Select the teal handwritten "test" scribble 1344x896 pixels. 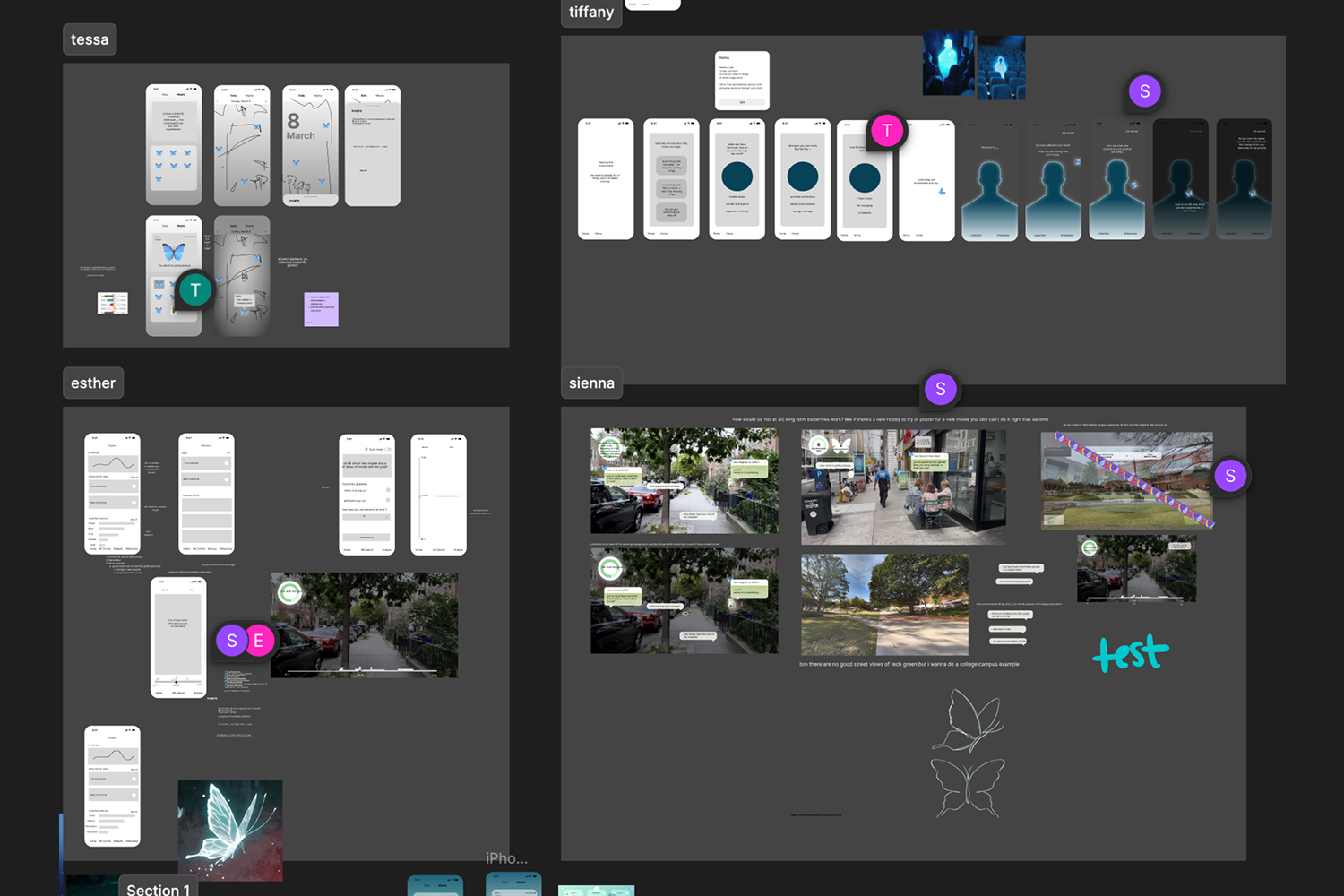pos(1131,653)
